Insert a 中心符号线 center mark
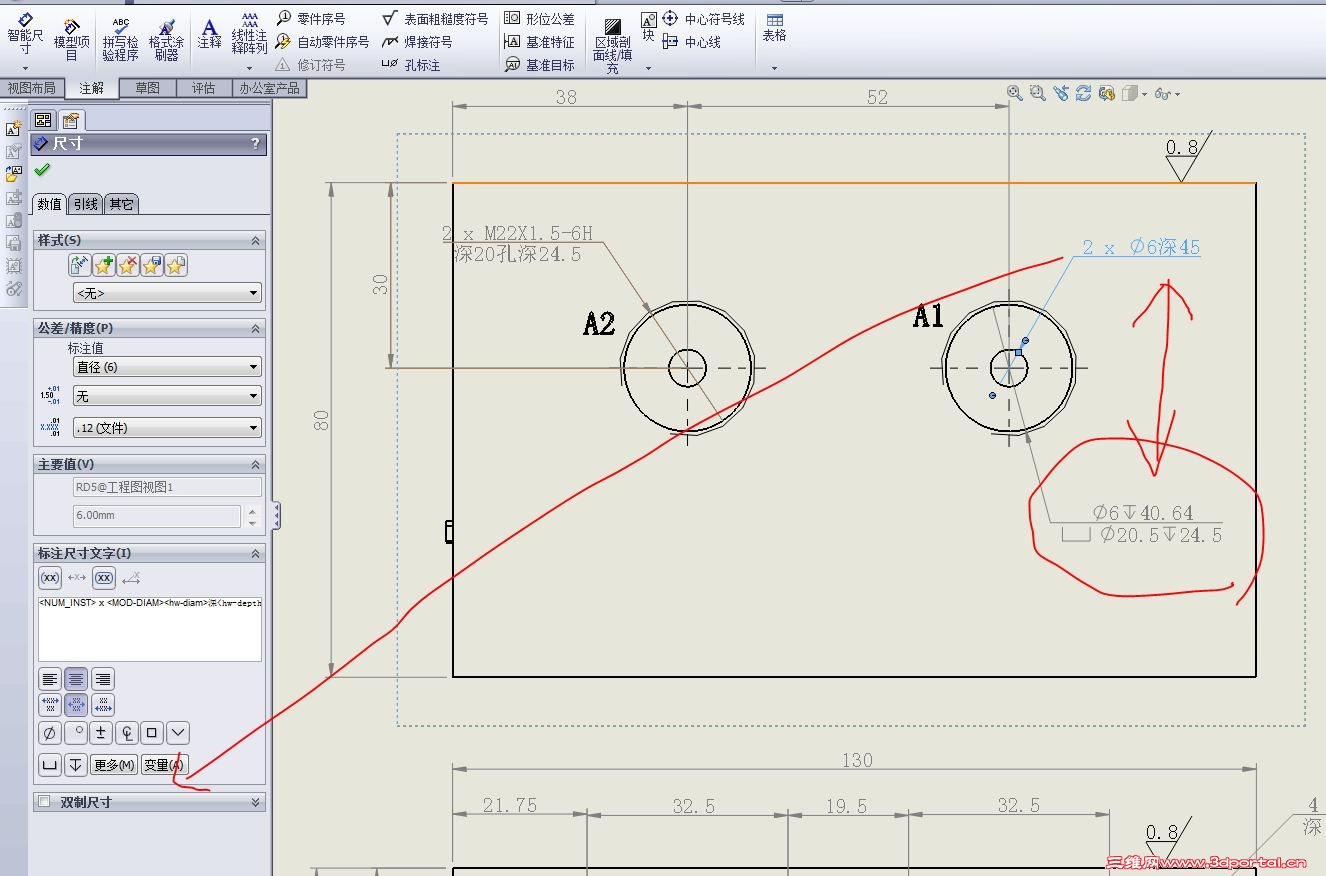 click(x=703, y=18)
